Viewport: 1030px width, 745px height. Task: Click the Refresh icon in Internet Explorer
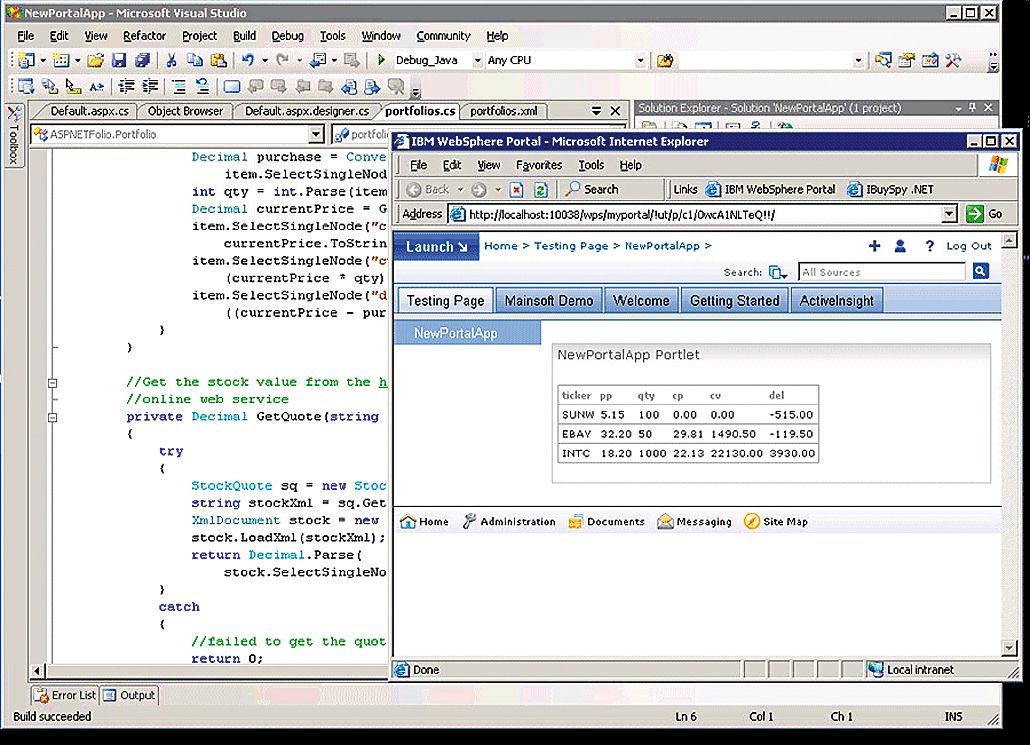[x=540, y=189]
